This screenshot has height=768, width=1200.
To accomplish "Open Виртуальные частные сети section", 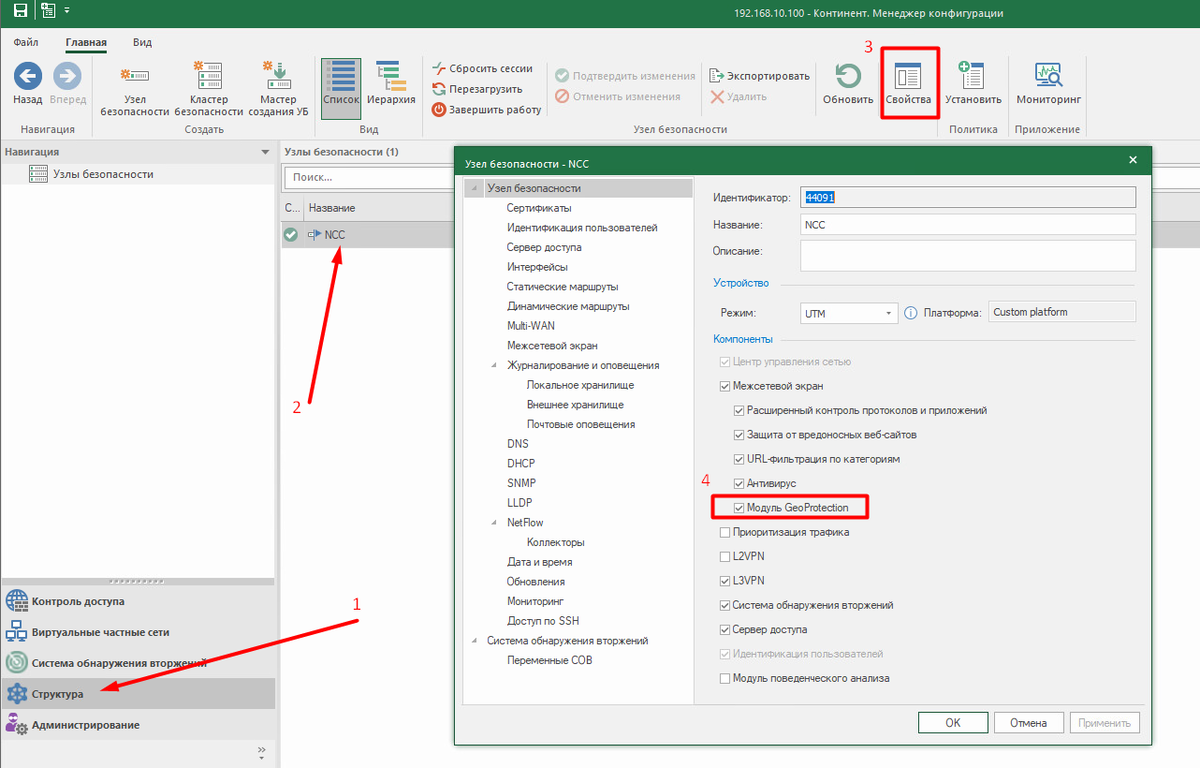I will pyautogui.click(x=138, y=633).
